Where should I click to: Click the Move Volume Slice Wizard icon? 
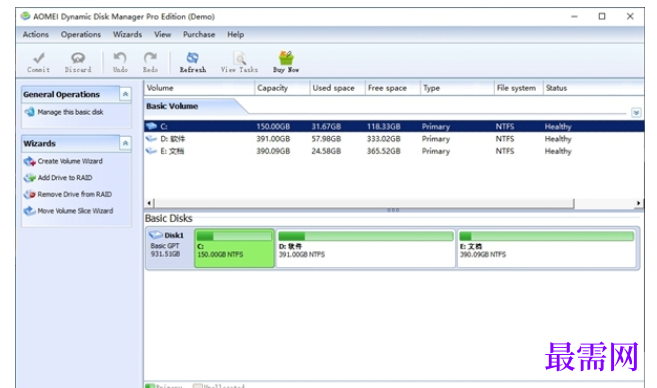tap(29, 211)
